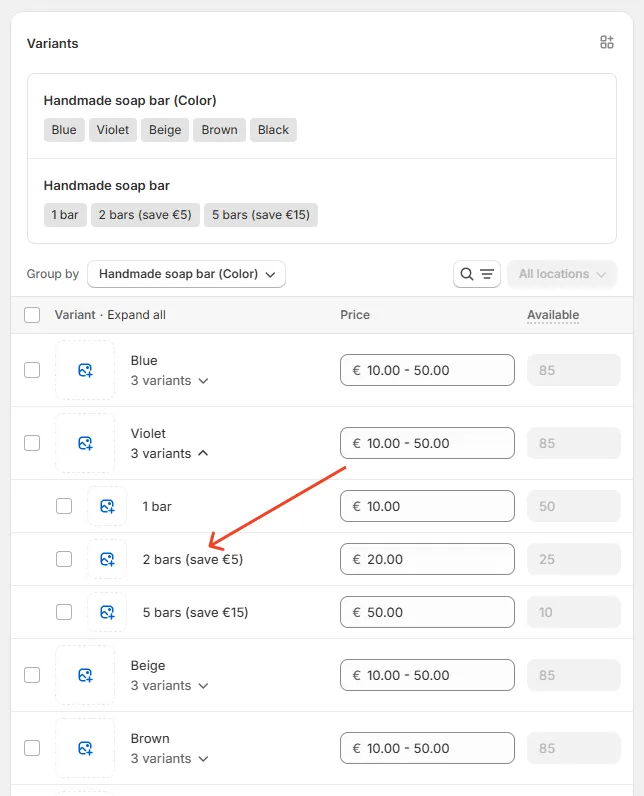
Task: Collapse the Violet 3 variants list
Action: point(170,453)
